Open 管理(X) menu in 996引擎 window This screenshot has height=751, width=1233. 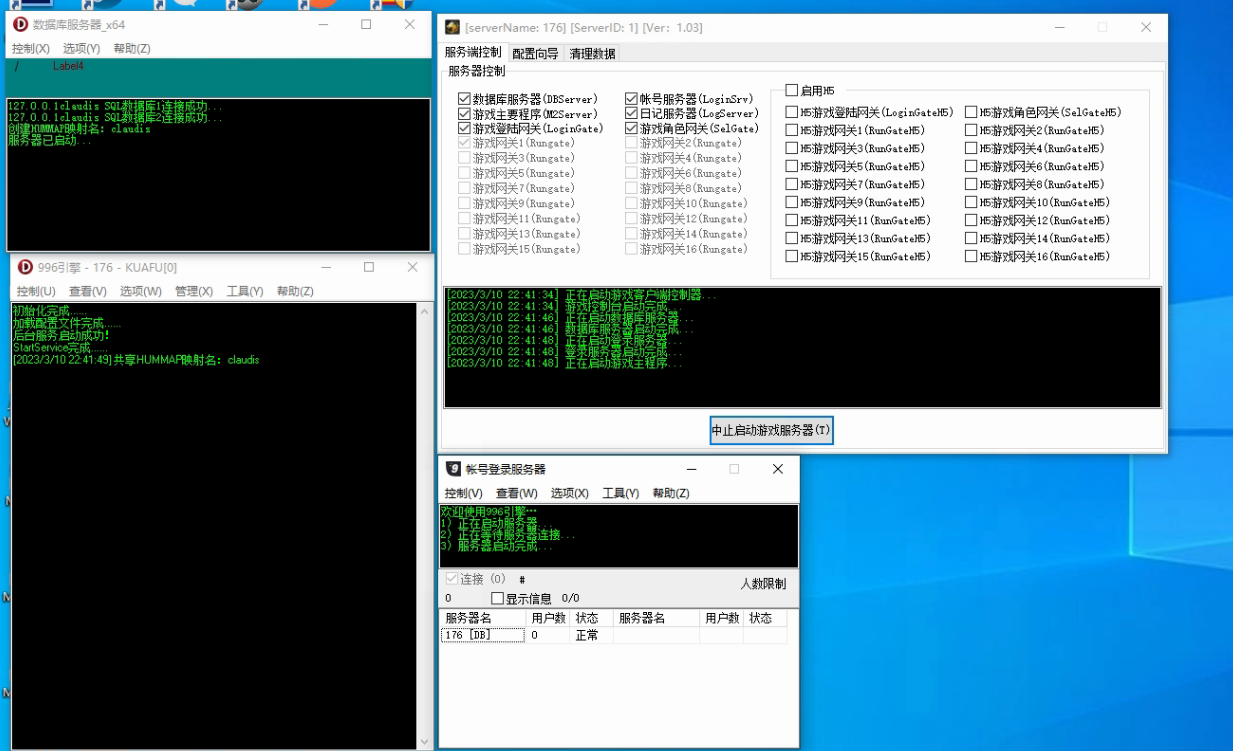coord(194,292)
